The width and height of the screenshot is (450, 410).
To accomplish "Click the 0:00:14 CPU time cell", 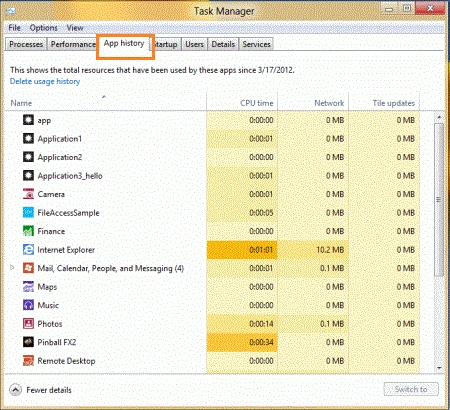I will click(x=242, y=323).
